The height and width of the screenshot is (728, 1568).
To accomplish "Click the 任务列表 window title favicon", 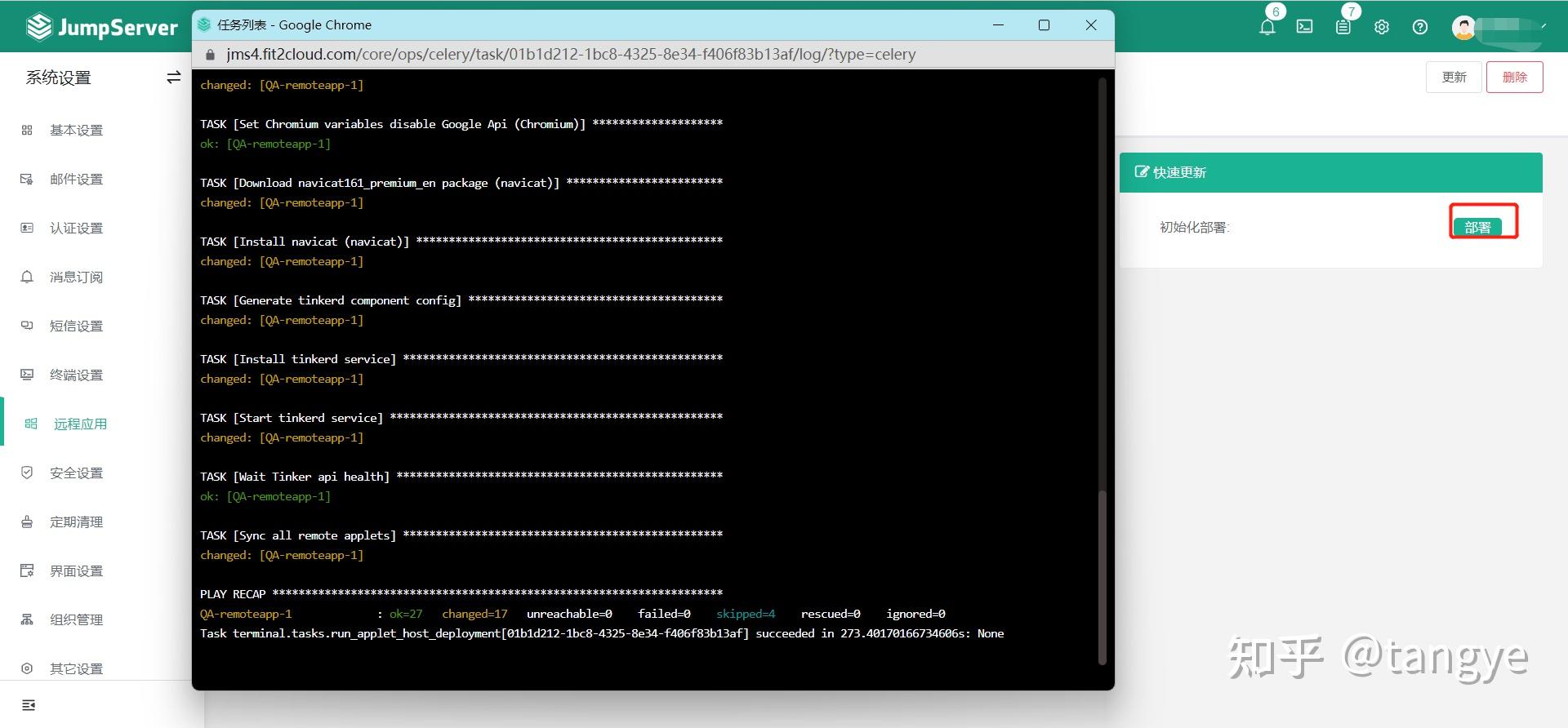I will pos(205,25).
